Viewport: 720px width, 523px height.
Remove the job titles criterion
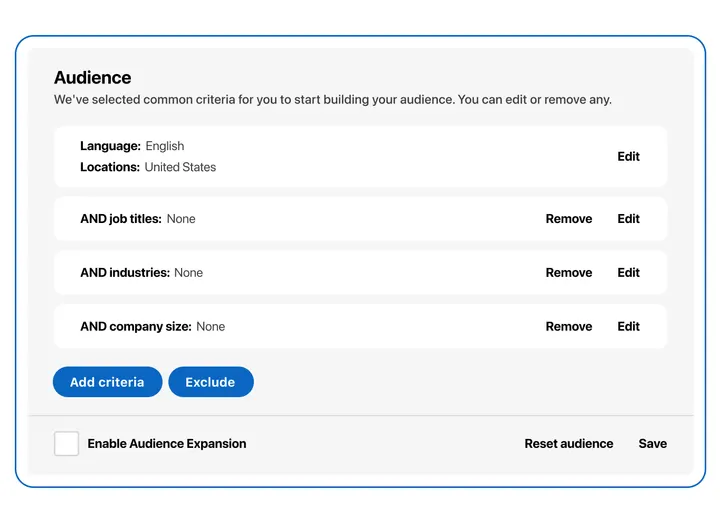point(568,219)
